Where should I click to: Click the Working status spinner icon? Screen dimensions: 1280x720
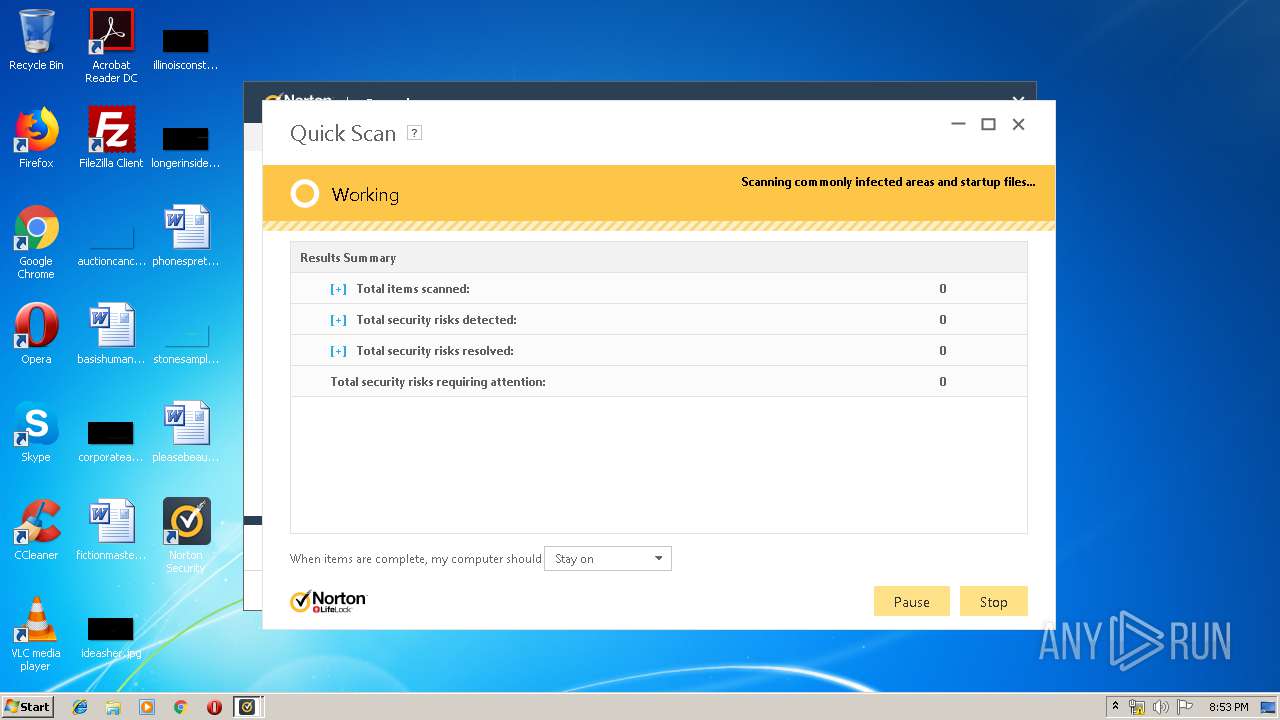tap(305, 194)
